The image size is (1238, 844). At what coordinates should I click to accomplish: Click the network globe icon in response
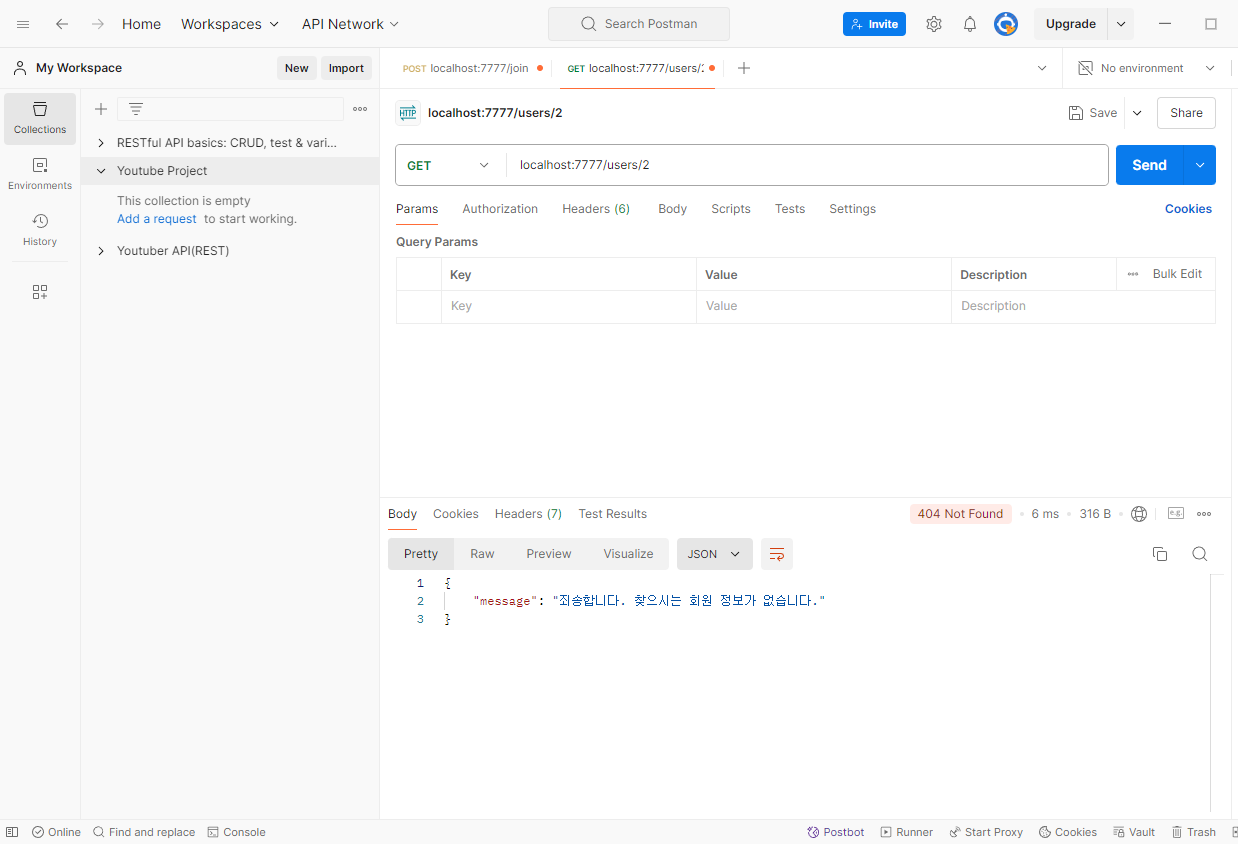[1139, 514]
